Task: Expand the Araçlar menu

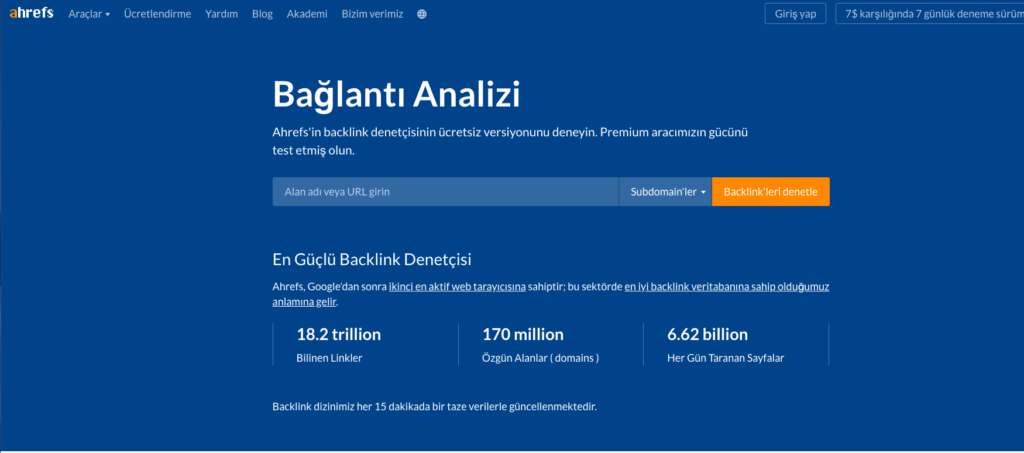Action: pos(89,14)
